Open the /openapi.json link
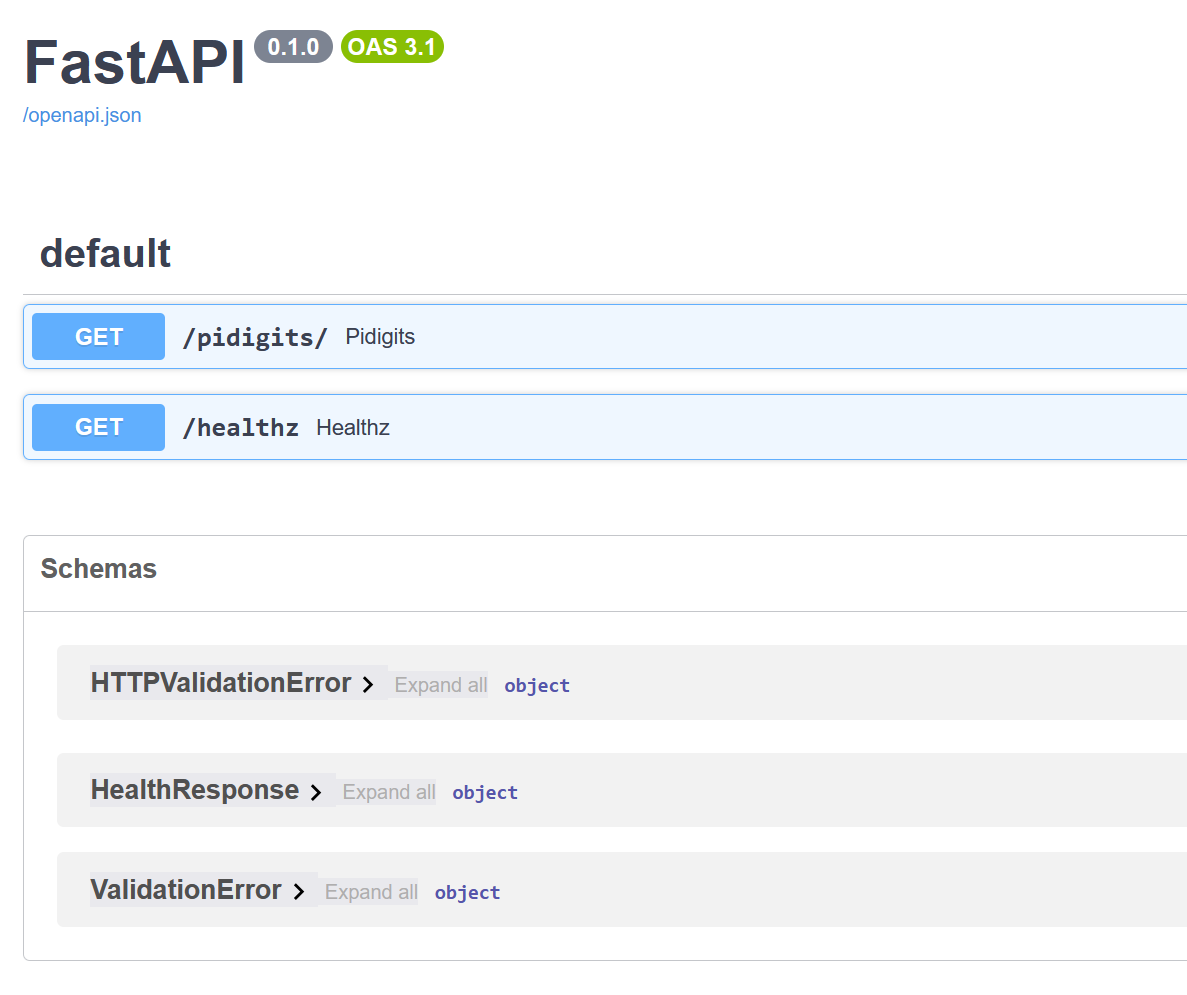 (82, 115)
